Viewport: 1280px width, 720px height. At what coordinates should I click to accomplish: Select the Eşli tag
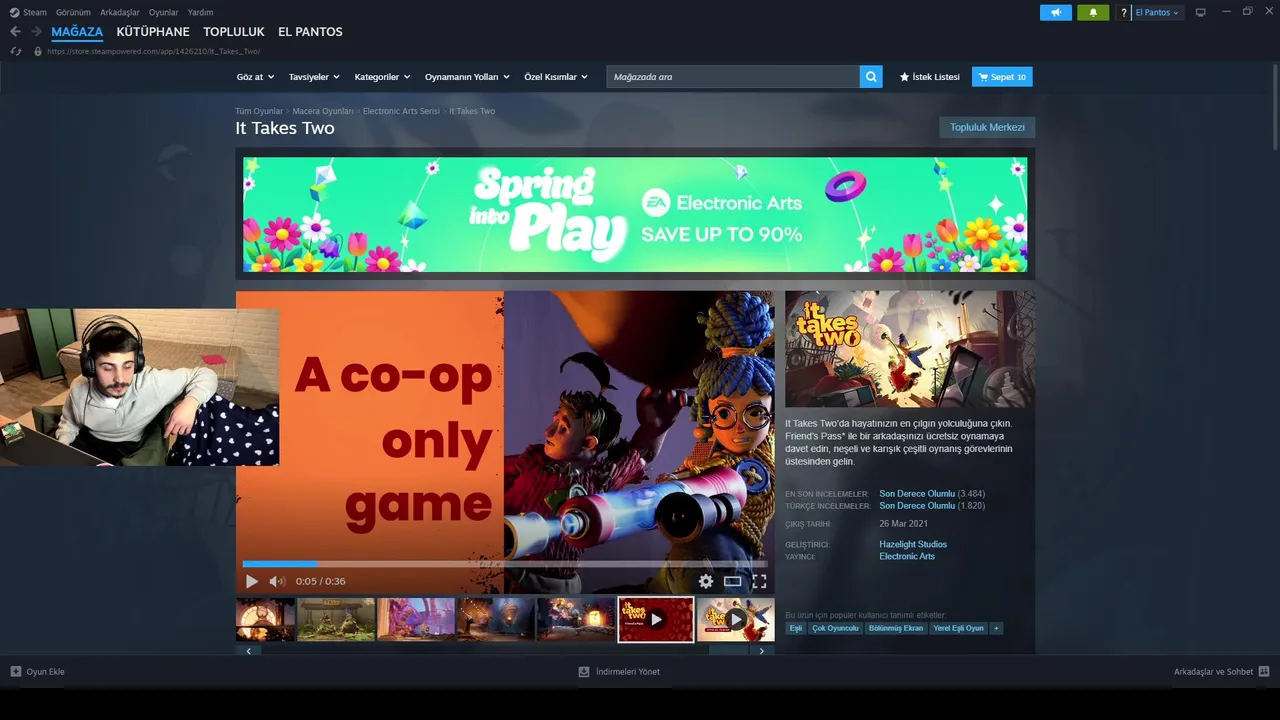796,628
